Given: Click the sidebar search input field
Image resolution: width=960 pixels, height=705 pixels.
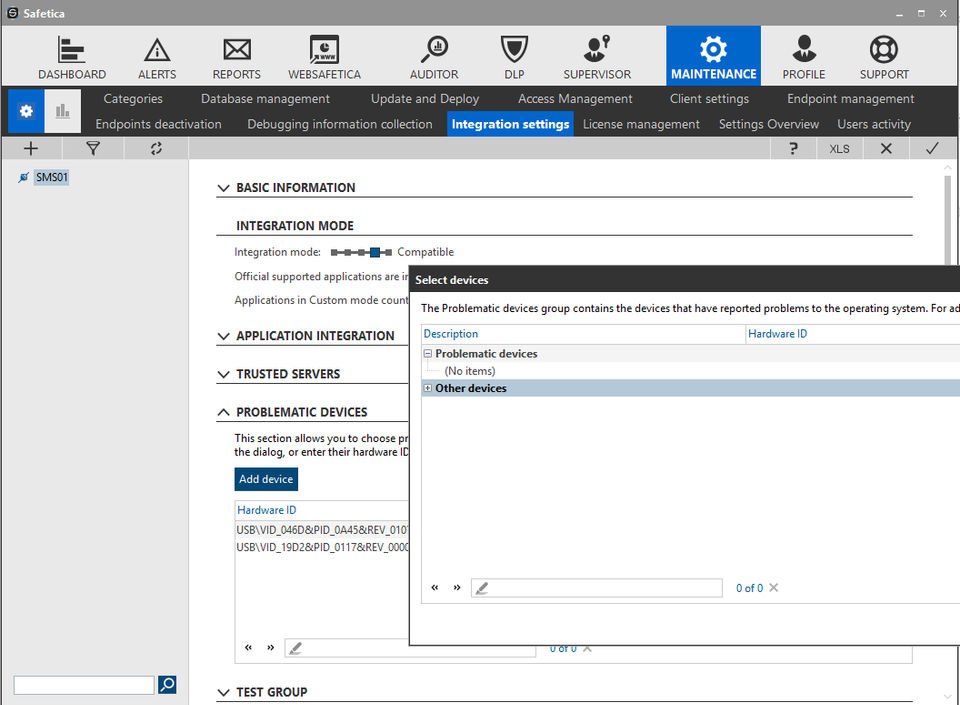Looking at the screenshot, I should (x=84, y=685).
